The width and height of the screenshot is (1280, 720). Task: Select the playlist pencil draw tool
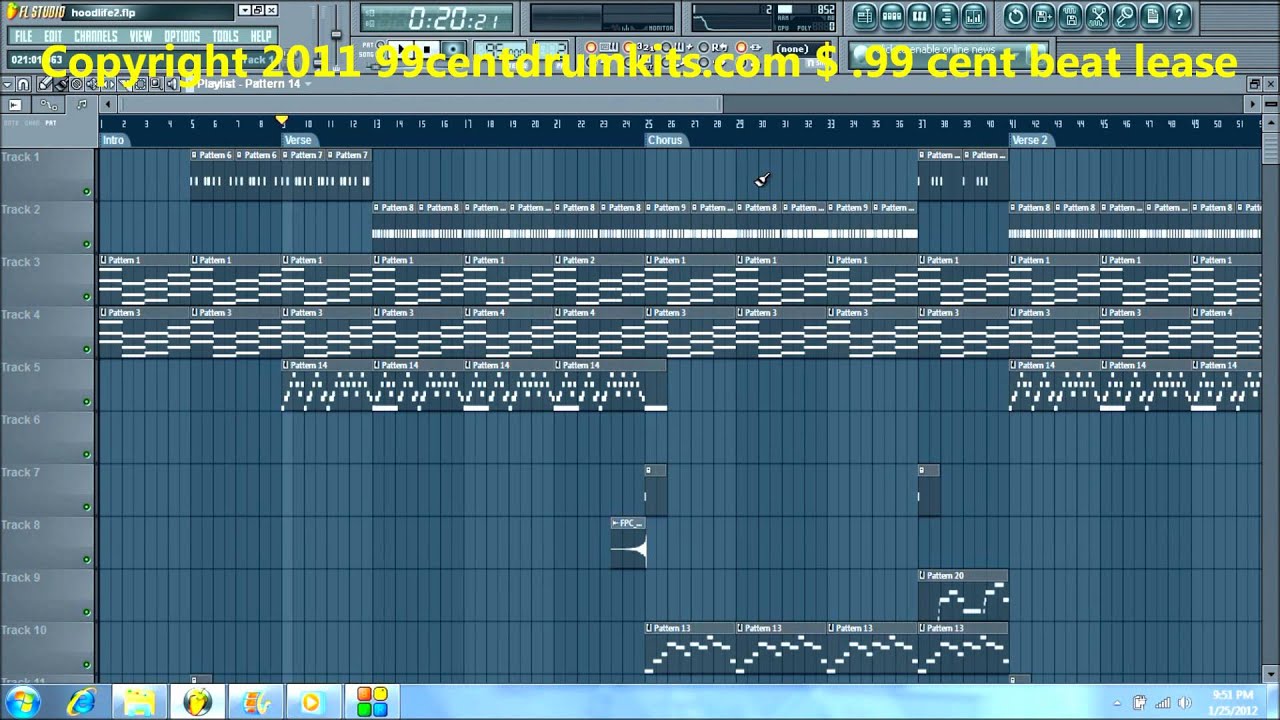(x=44, y=84)
